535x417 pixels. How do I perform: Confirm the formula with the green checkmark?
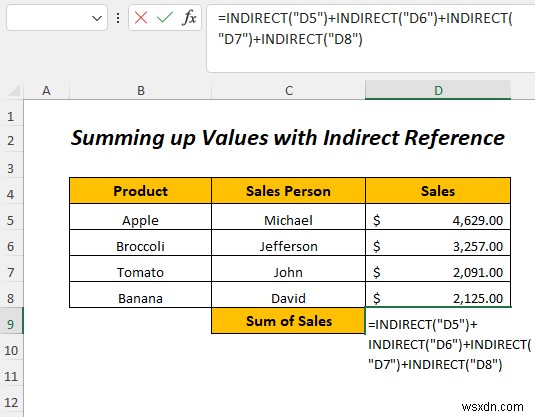(x=165, y=17)
